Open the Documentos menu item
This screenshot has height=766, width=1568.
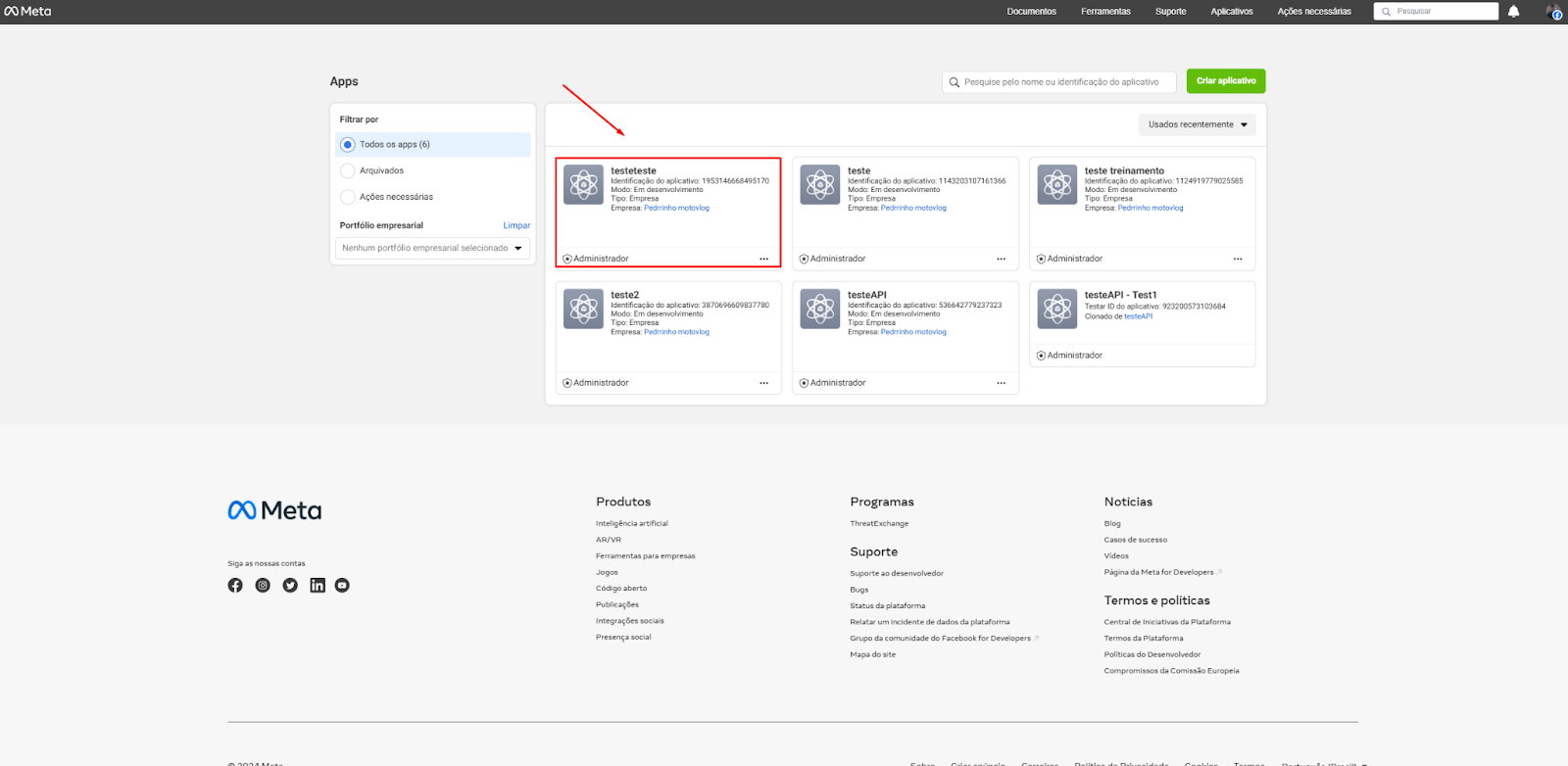click(1031, 12)
